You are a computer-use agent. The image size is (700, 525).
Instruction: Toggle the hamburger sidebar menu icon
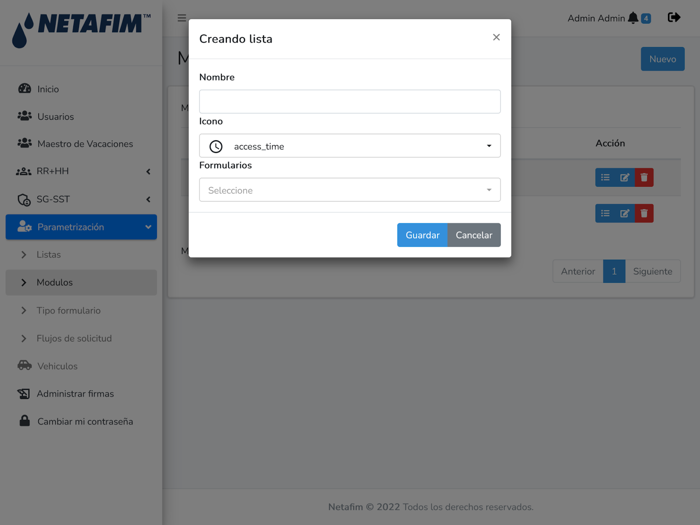tap(182, 18)
